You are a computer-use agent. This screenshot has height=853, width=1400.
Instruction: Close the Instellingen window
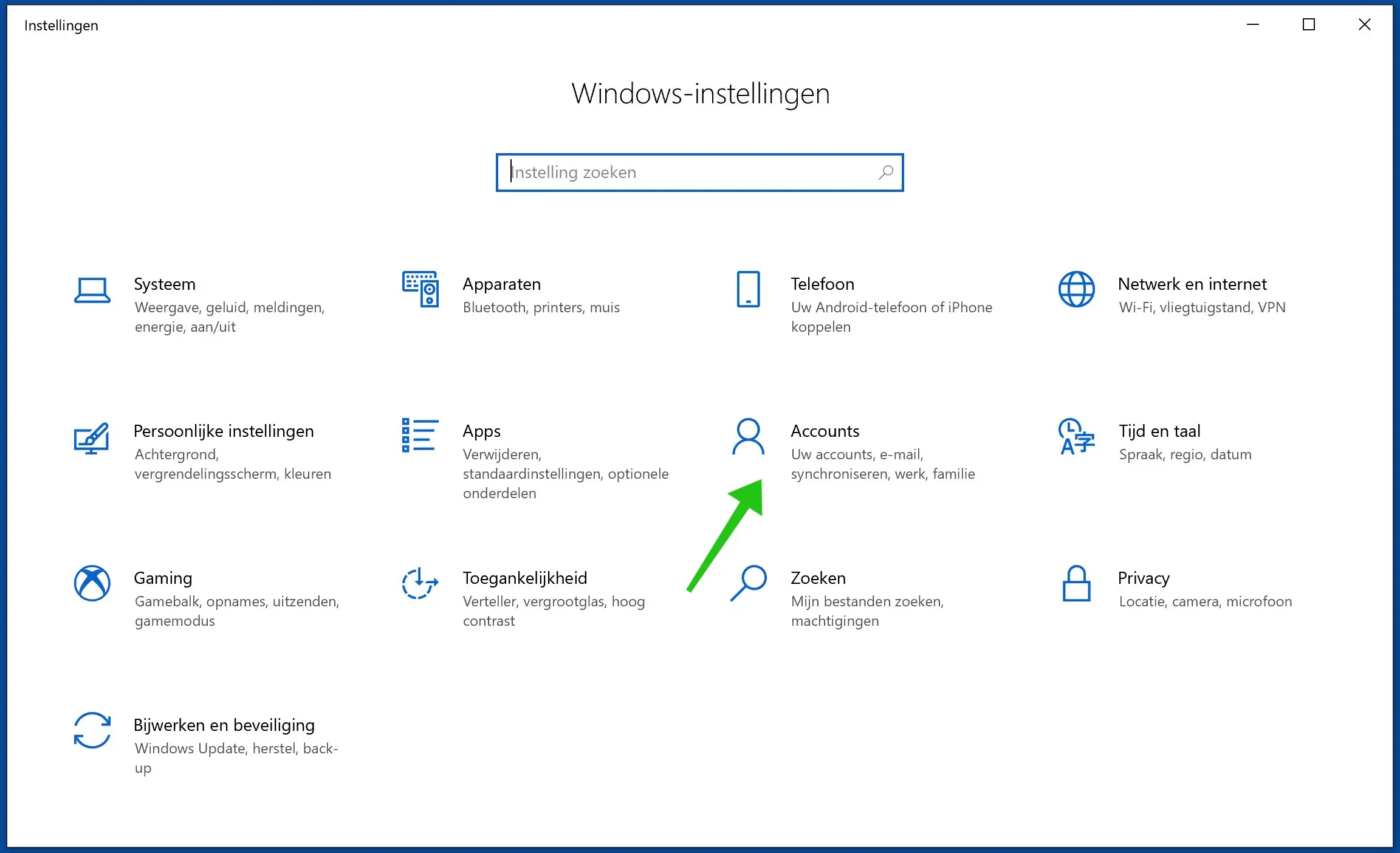coord(1365,25)
